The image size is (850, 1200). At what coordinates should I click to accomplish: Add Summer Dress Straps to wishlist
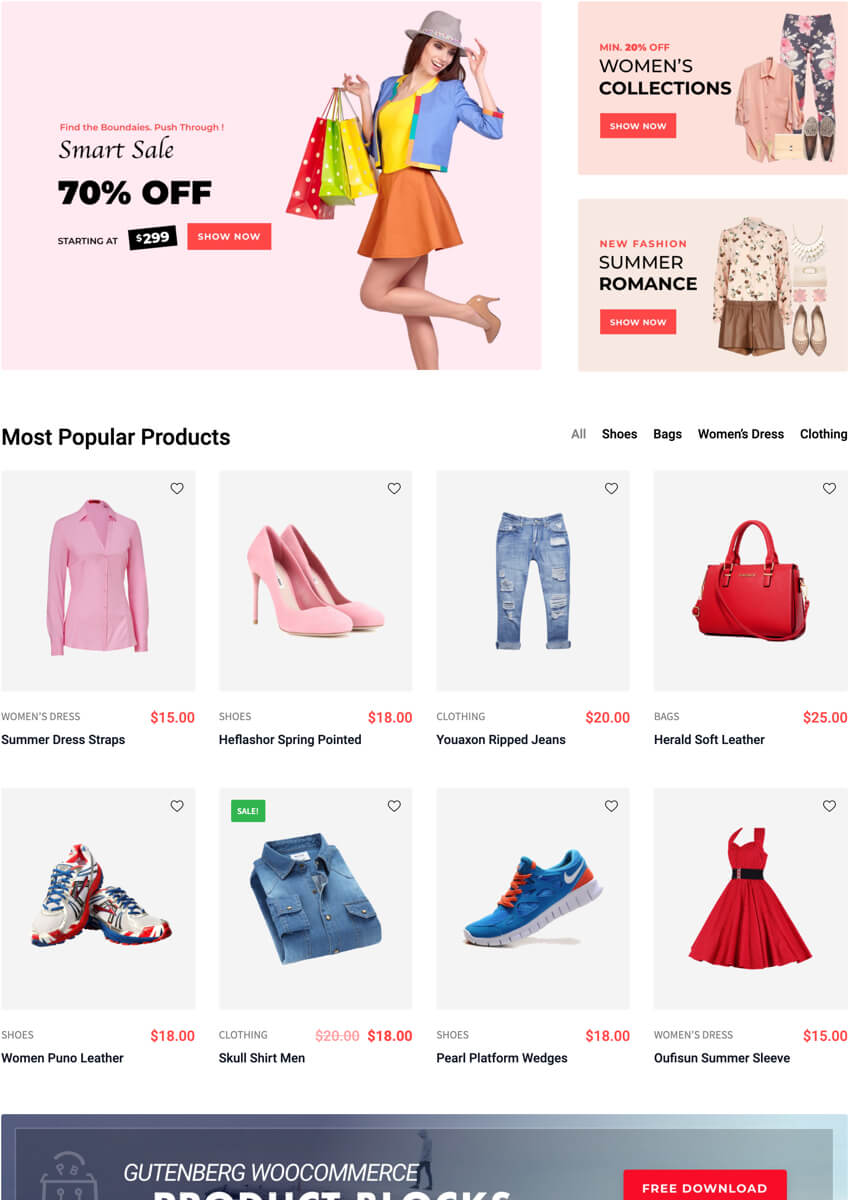[x=177, y=489]
